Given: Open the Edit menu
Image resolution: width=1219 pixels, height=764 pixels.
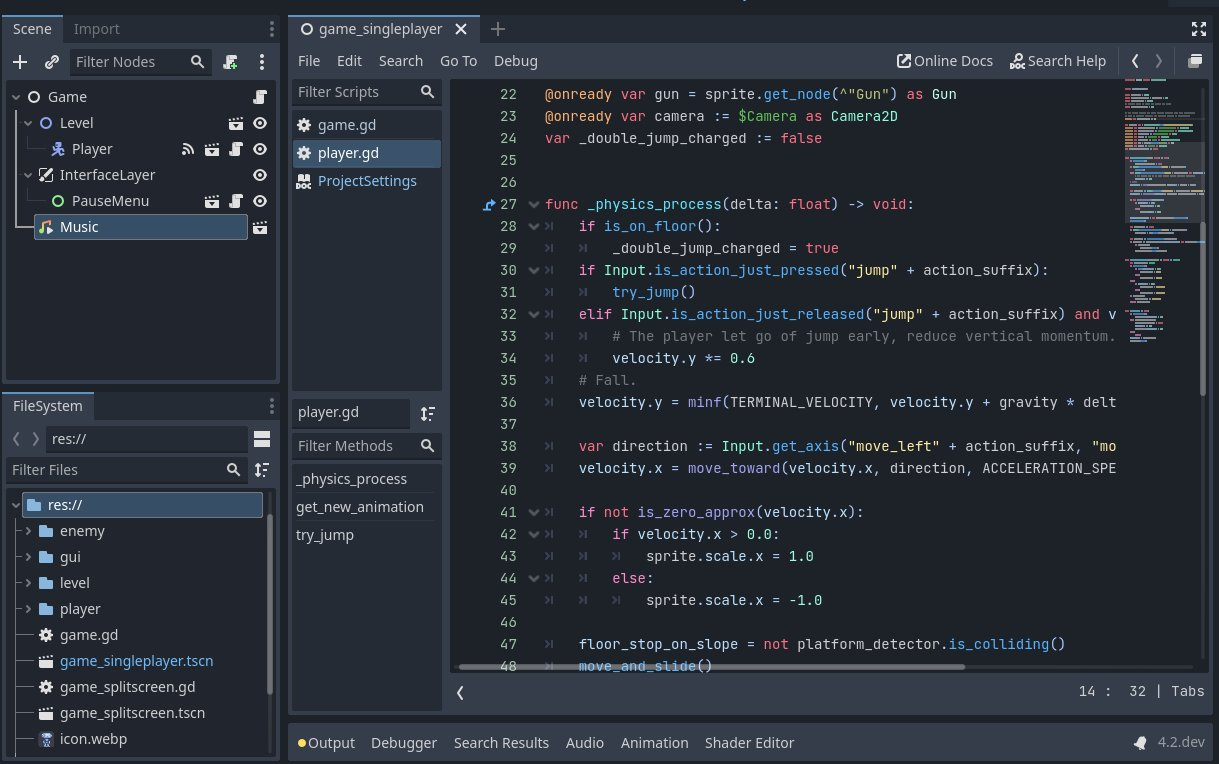Looking at the screenshot, I should coord(349,61).
